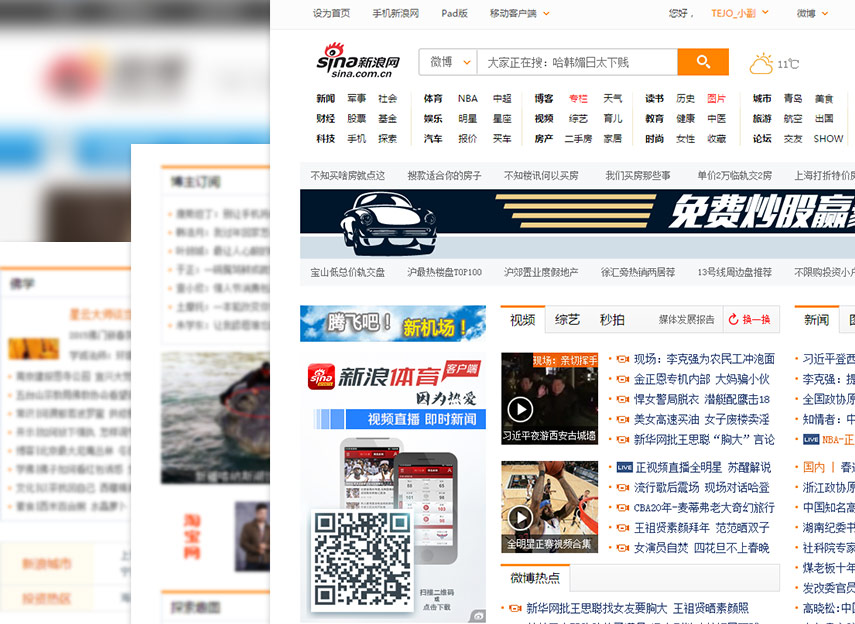Go to 财经 navigation category
The height and width of the screenshot is (624, 855).
coord(326,118)
